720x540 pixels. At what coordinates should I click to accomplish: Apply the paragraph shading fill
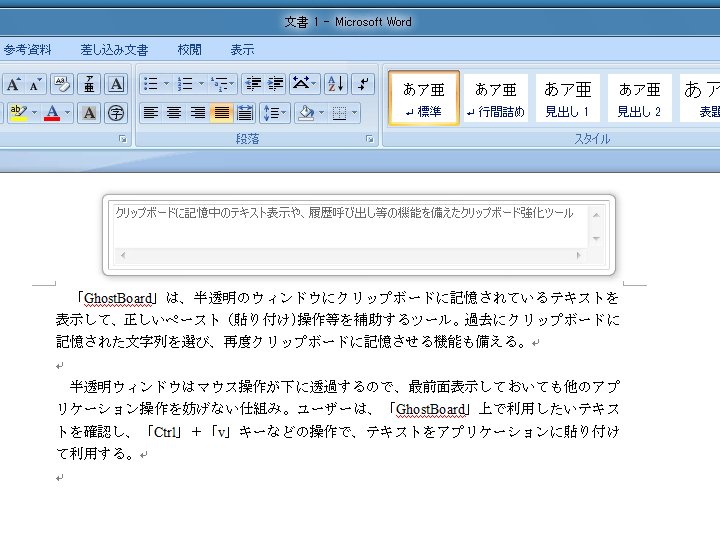tap(306, 112)
